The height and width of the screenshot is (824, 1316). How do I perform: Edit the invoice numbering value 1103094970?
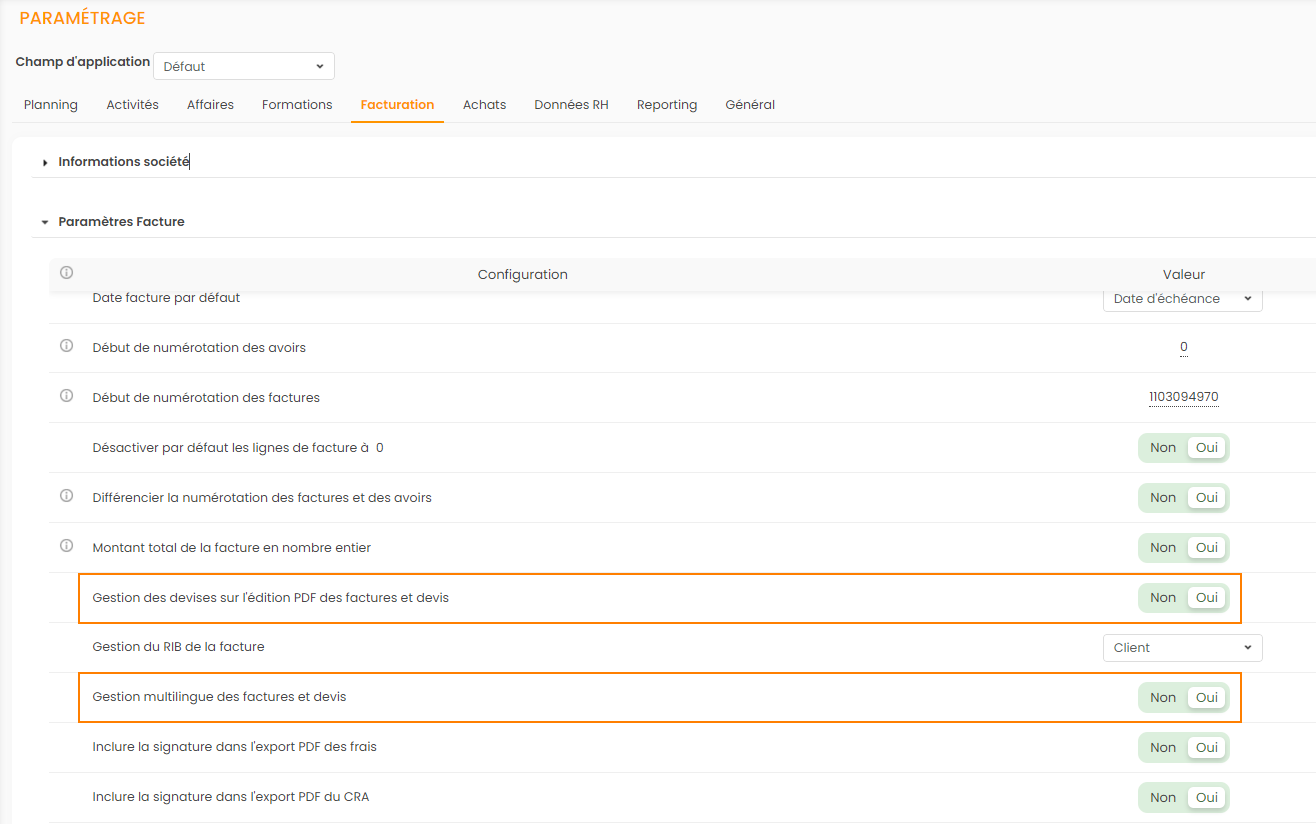point(1183,397)
